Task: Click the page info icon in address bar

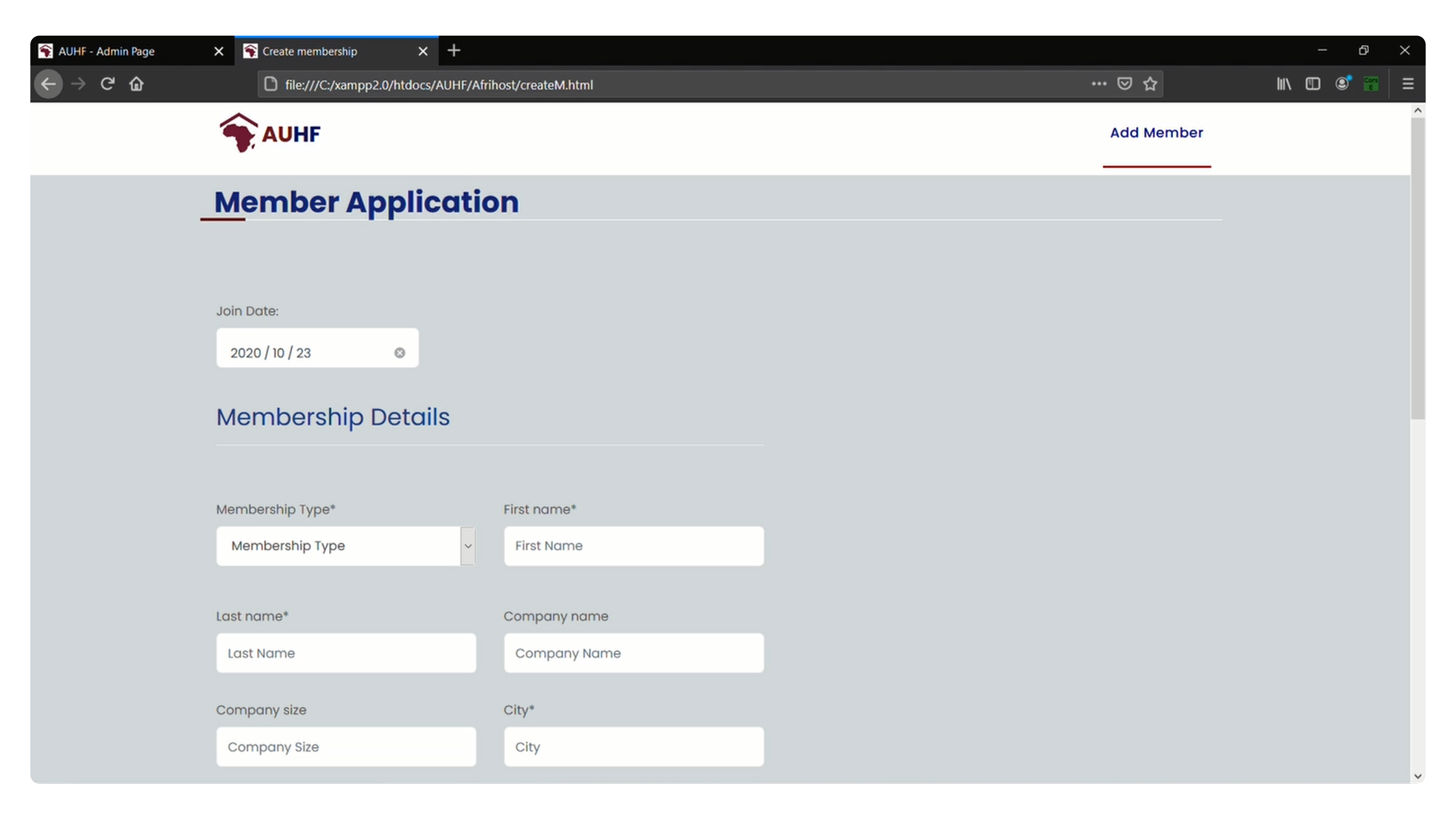Action: coord(271,84)
